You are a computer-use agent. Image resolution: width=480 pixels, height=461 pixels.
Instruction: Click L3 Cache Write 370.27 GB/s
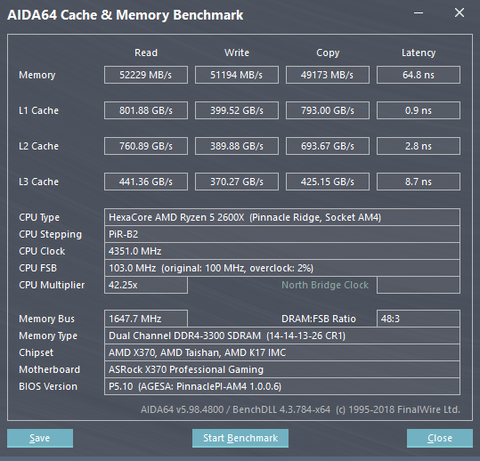click(x=237, y=182)
